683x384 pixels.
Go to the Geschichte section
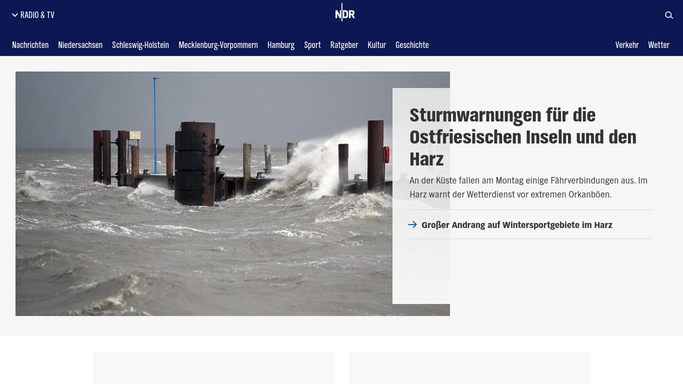(412, 45)
